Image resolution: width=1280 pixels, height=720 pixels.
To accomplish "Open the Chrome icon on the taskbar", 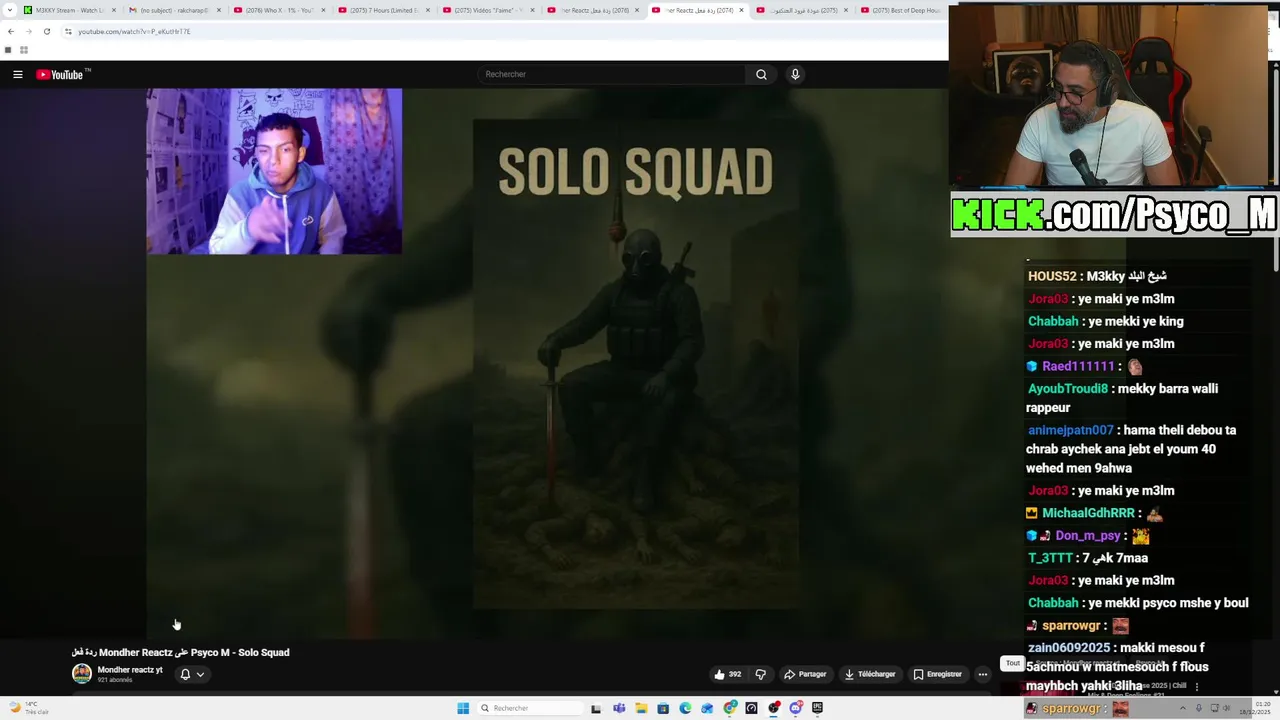I will [x=730, y=708].
